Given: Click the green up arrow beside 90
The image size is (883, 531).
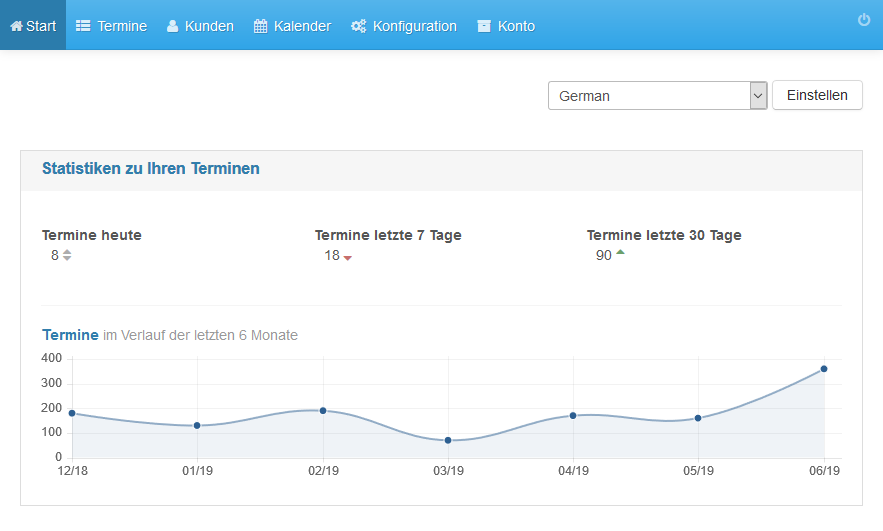Looking at the screenshot, I should click(x=620, y=252).
